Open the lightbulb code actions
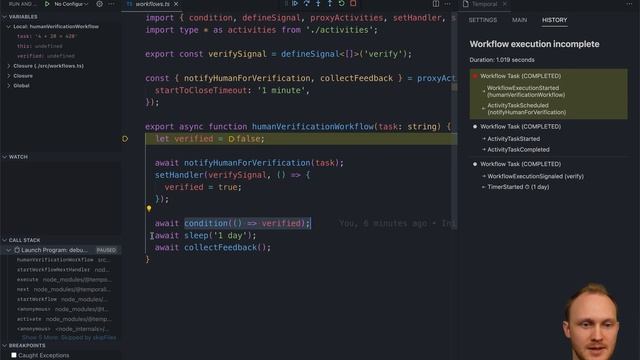Image resolution: width=640 pixels, height=360 pixels. (149, 209)
